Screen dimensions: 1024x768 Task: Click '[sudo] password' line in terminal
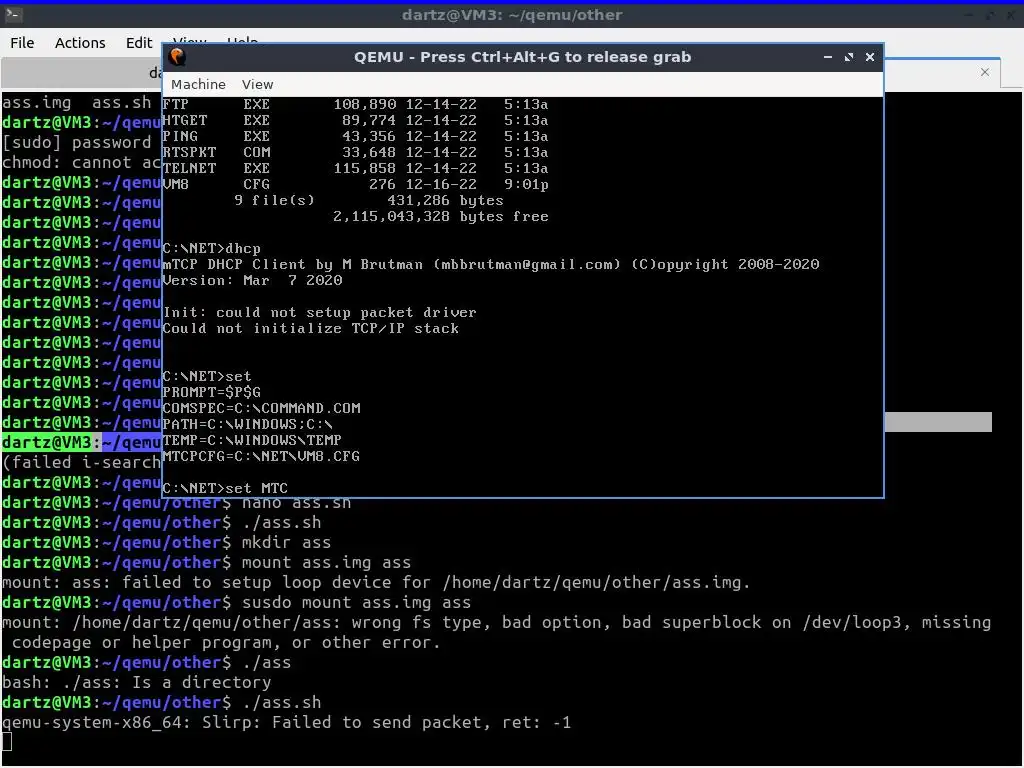click(77, 142)
